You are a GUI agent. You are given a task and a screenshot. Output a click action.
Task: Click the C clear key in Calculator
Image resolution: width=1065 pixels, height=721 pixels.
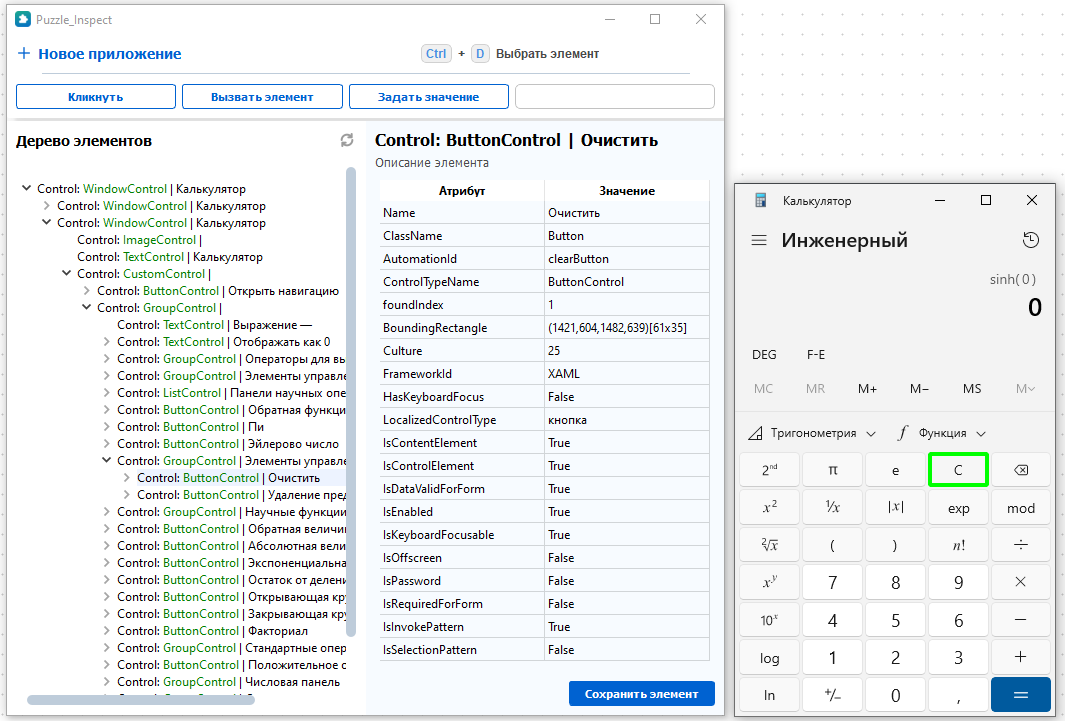958,470
